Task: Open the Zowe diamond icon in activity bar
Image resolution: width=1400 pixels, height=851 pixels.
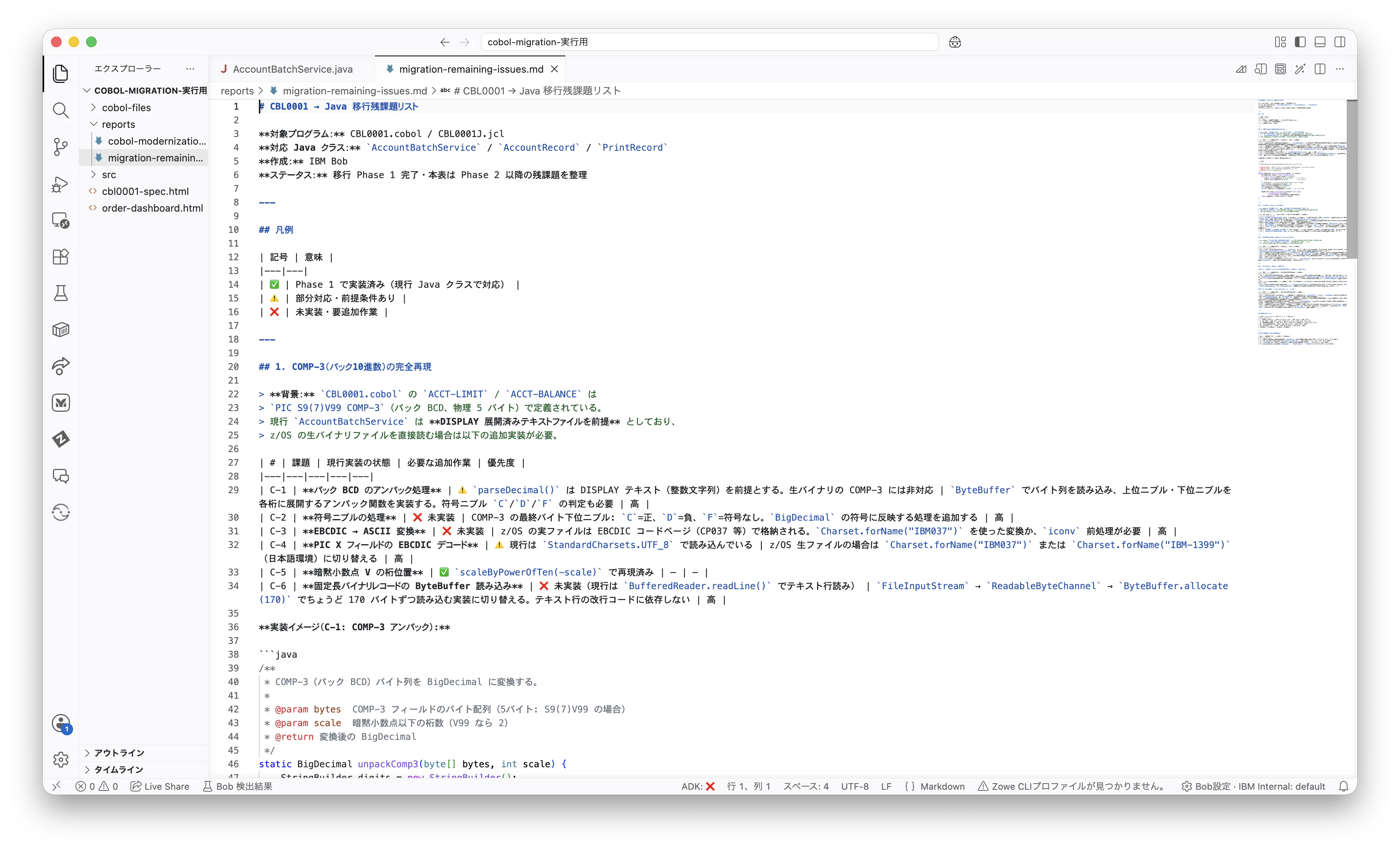Action: click(61, 439)
